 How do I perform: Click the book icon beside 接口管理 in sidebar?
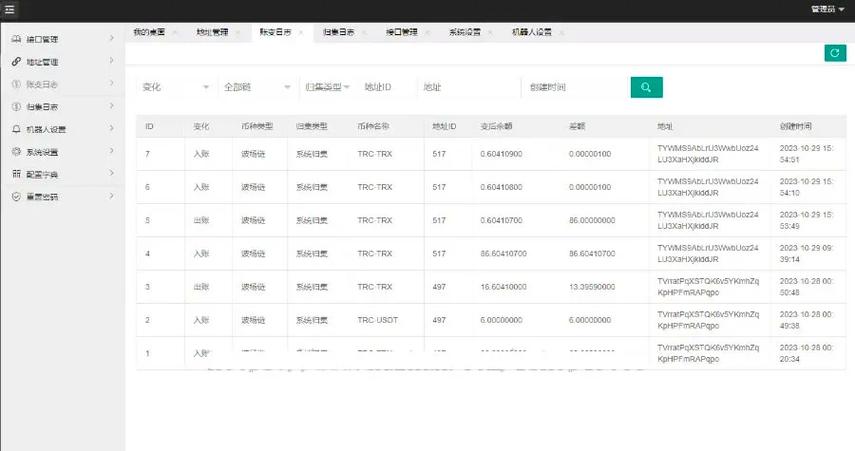(x=15, y=39)
